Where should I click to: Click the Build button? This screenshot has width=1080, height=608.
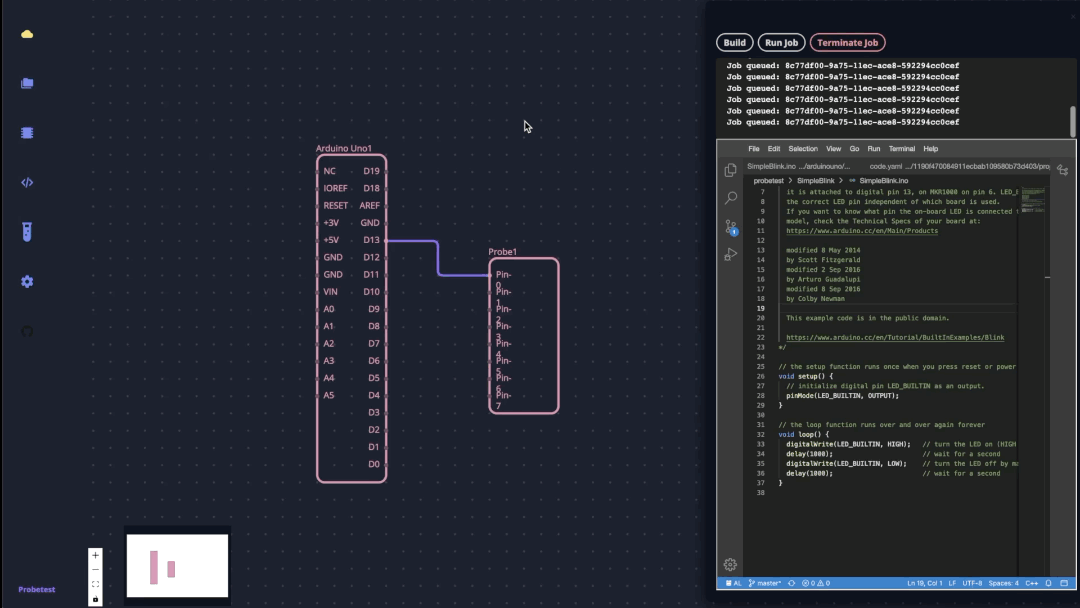coord(734,43)
